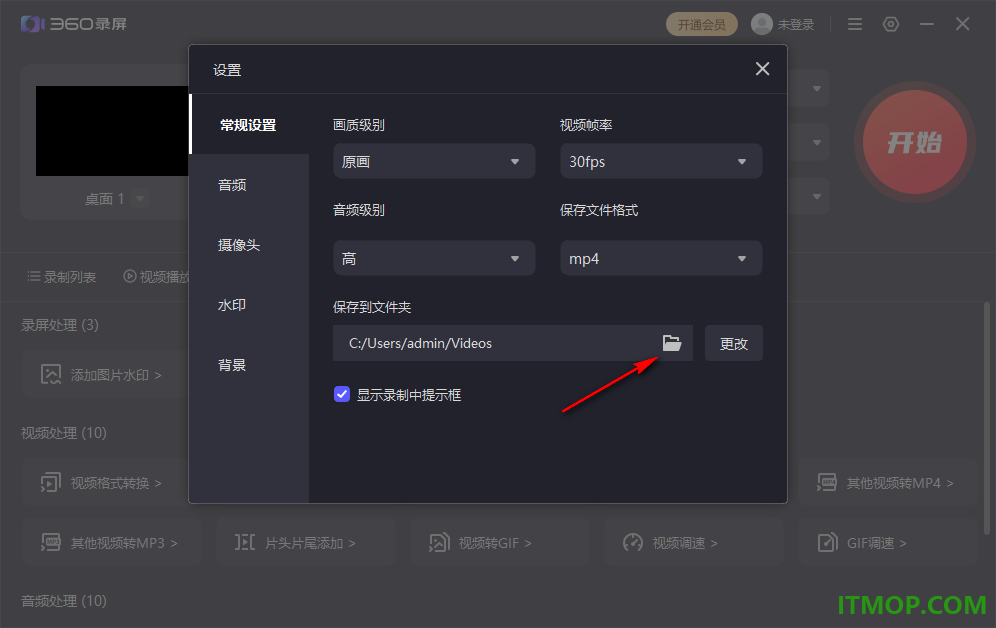Click the GIF调速 icon

pos(827,543)
